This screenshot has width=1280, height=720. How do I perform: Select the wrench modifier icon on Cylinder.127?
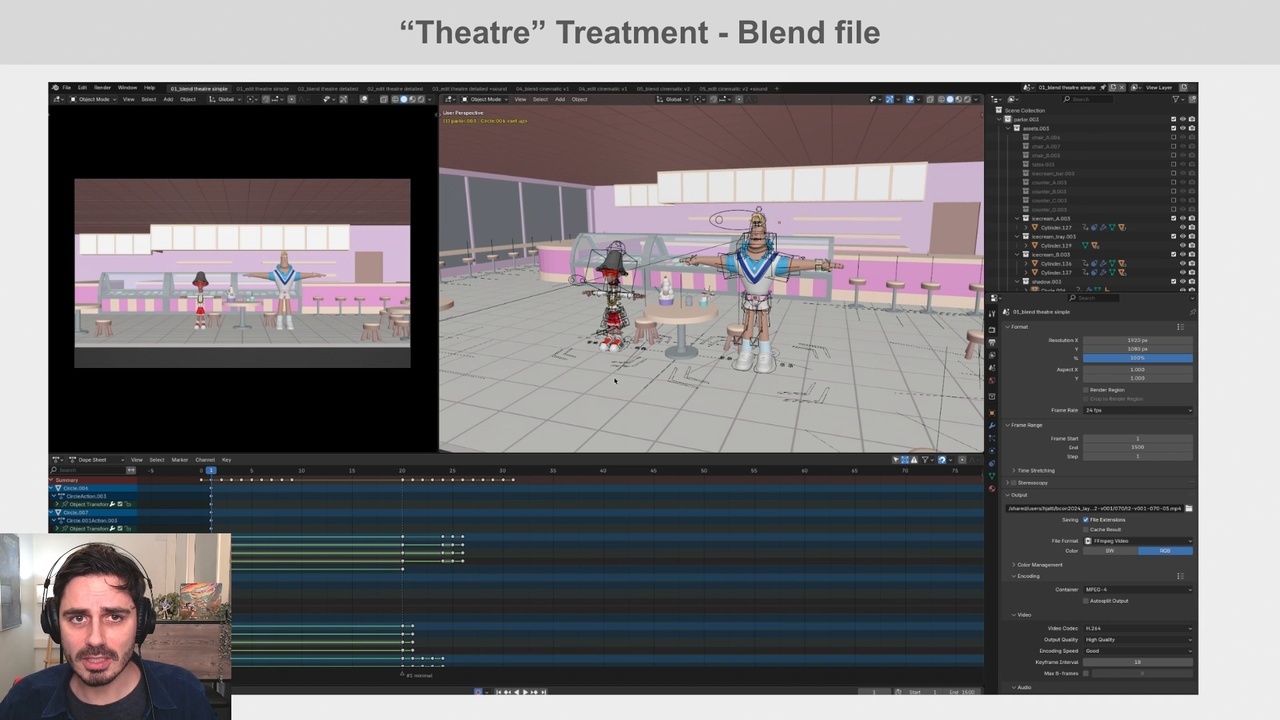tap(1103, 228)
